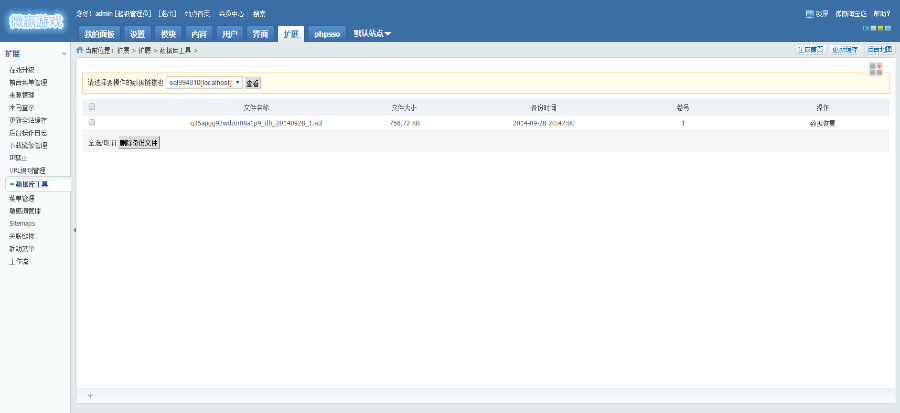Click the 微赢游戏 logo
Viewport: 900px width, 413px height.
point(36,22)
